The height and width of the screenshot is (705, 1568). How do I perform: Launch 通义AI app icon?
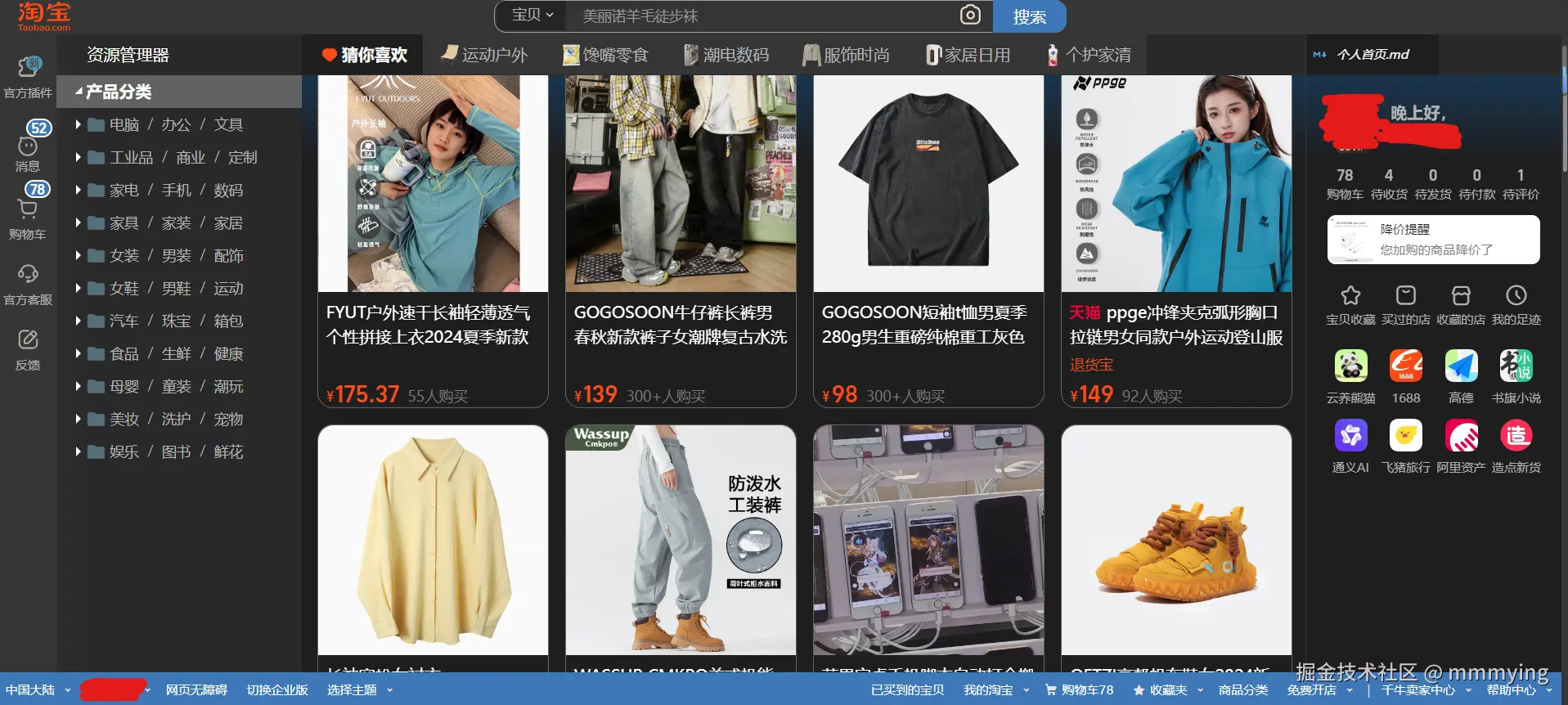point(1350,435)
